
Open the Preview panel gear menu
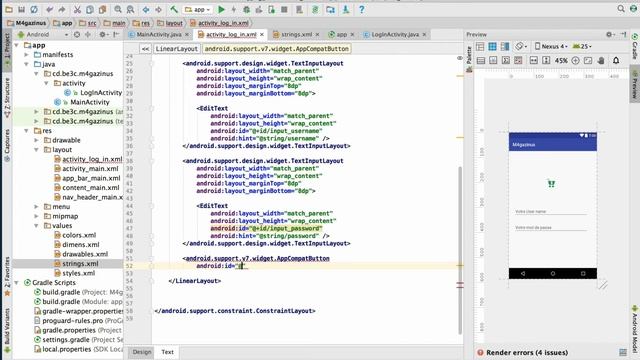609,35
